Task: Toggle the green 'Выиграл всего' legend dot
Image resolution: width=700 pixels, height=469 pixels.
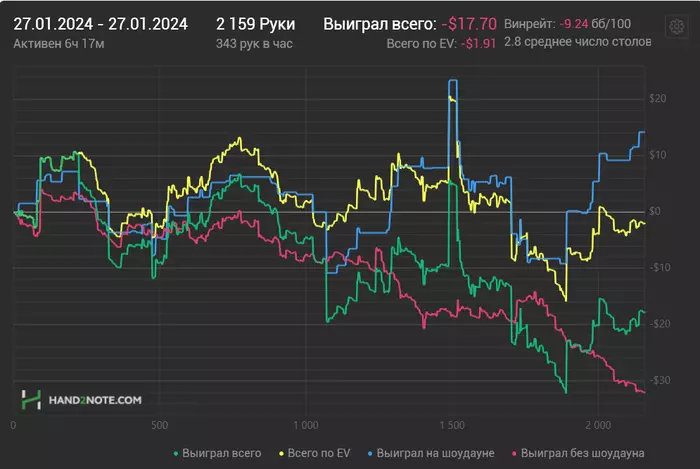Action: 176,454
